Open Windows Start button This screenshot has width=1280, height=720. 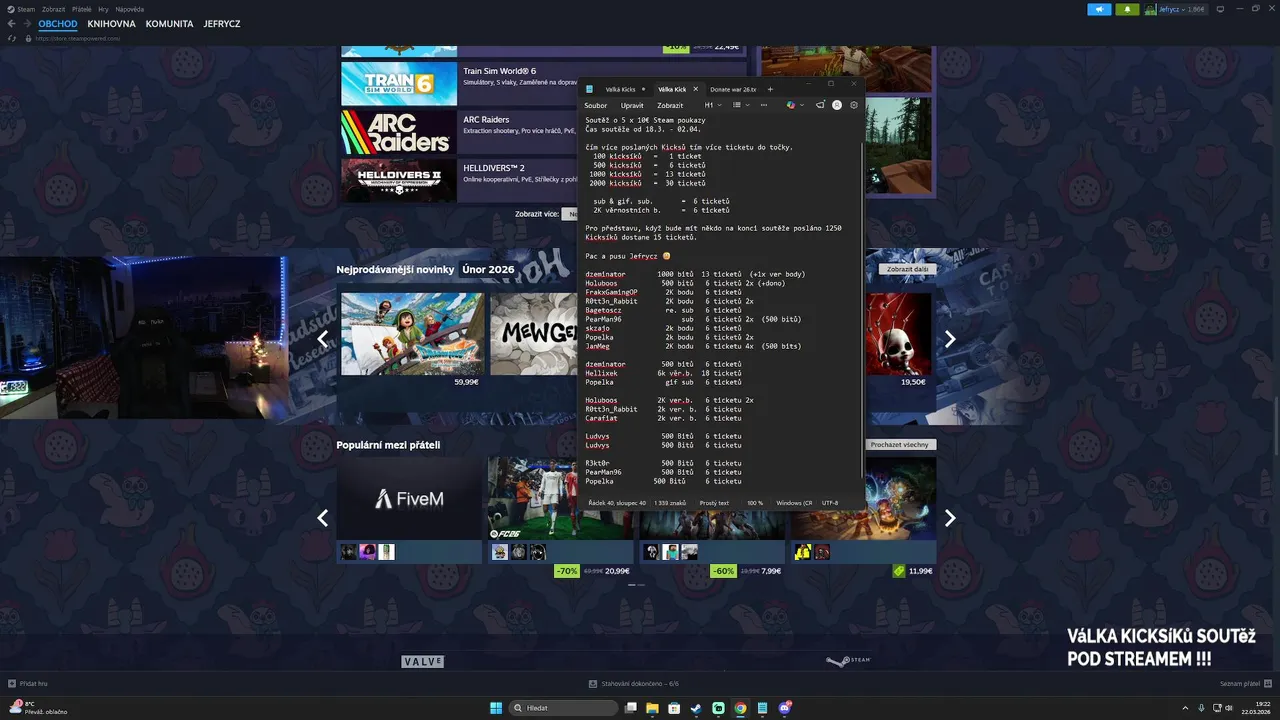(x=496, y=708)
